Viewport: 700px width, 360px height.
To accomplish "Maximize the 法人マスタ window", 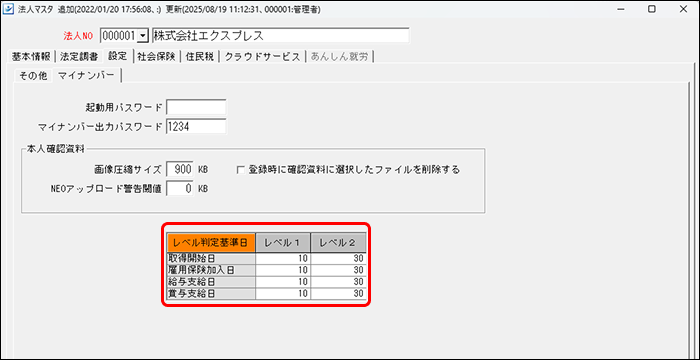I will 652,9.
